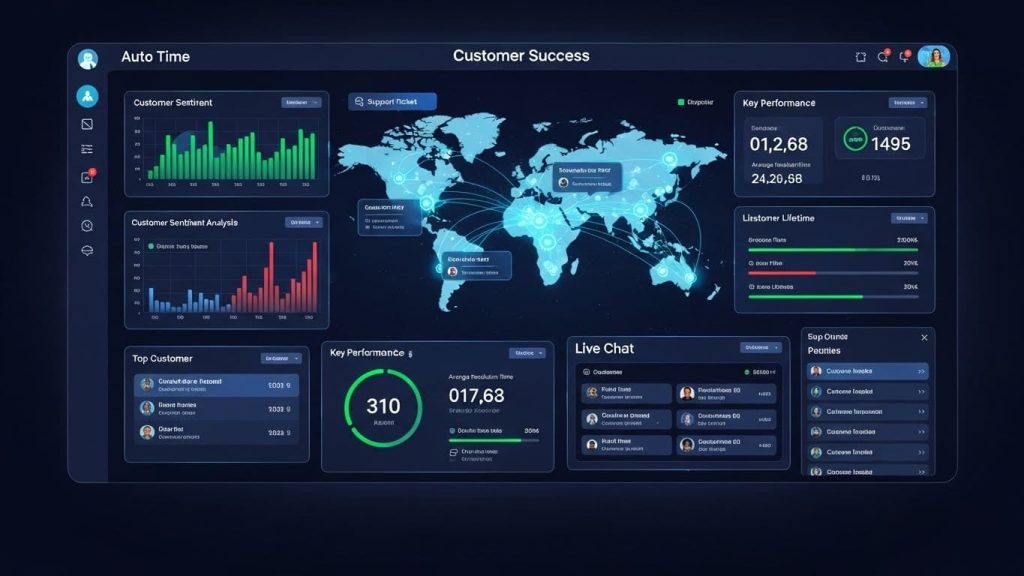The height and width of the screenshot is (576, 1024).
Task: Open the profile avatar at top of sidebar
Action: pos(87,58)
